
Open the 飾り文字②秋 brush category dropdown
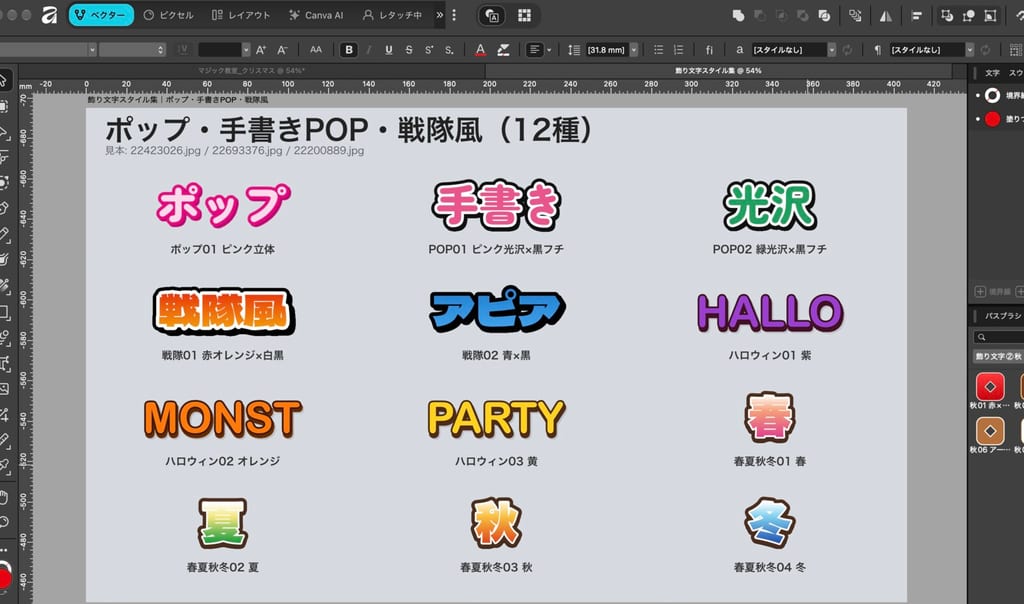[x=998, y=357]
